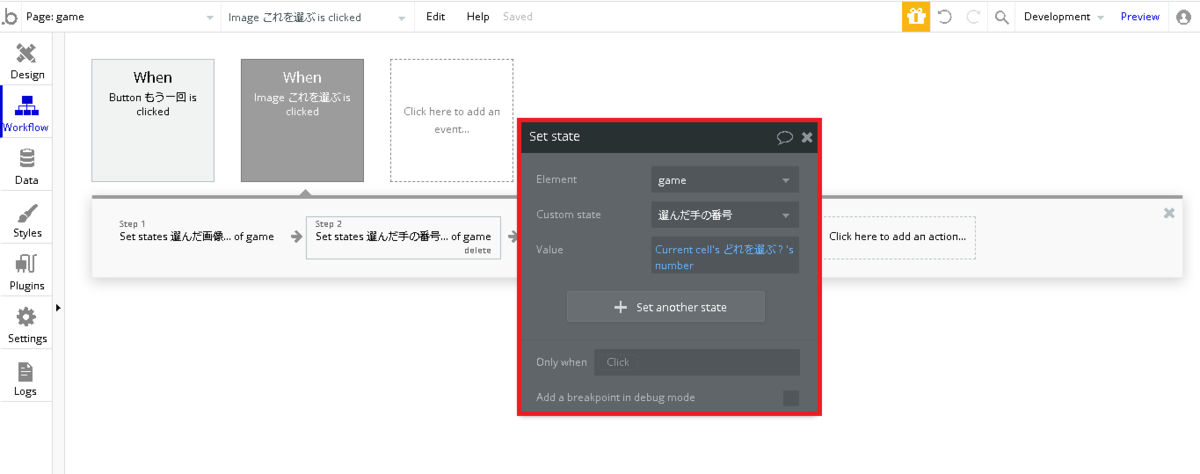Open the Help menu
This screenshot has width=1200, height=474.
pos(478,17)
